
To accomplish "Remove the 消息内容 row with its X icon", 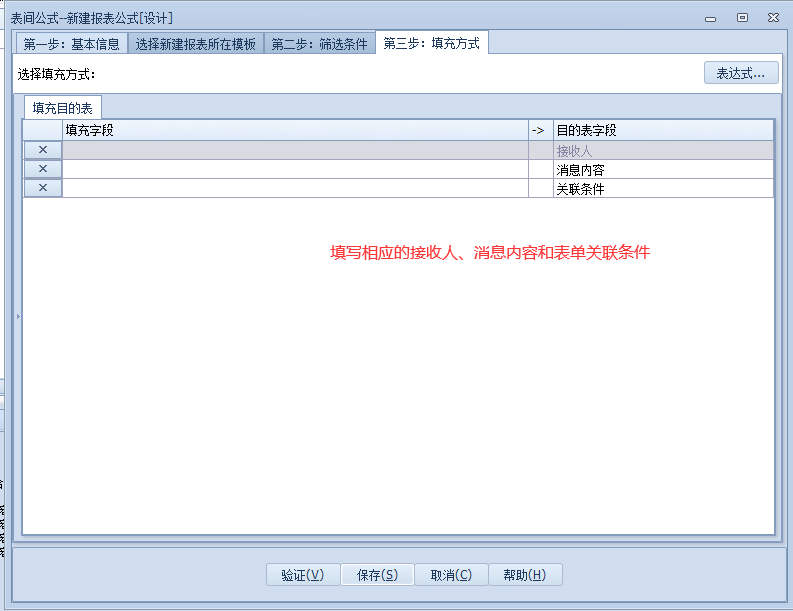I will coord(43,169).
